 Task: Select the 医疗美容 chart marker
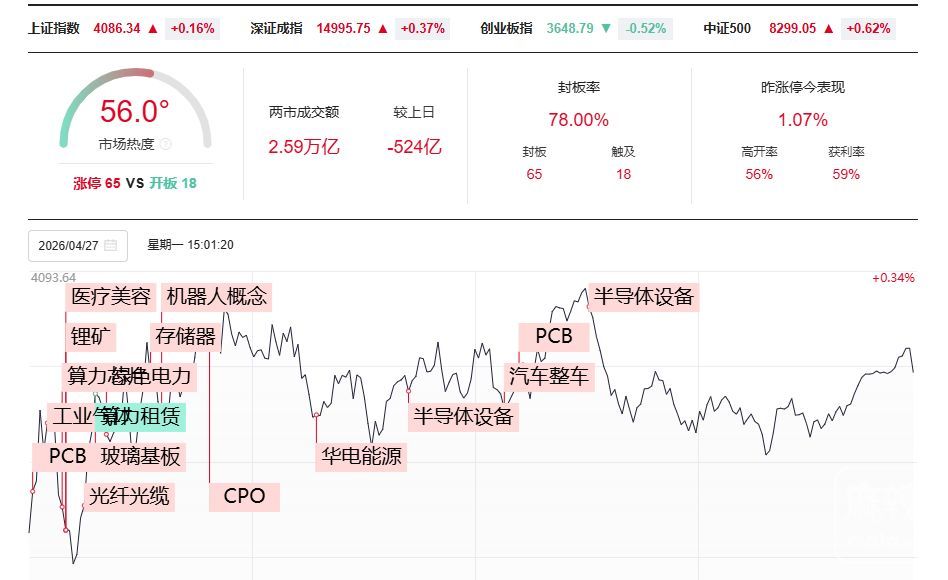point(111,296)
